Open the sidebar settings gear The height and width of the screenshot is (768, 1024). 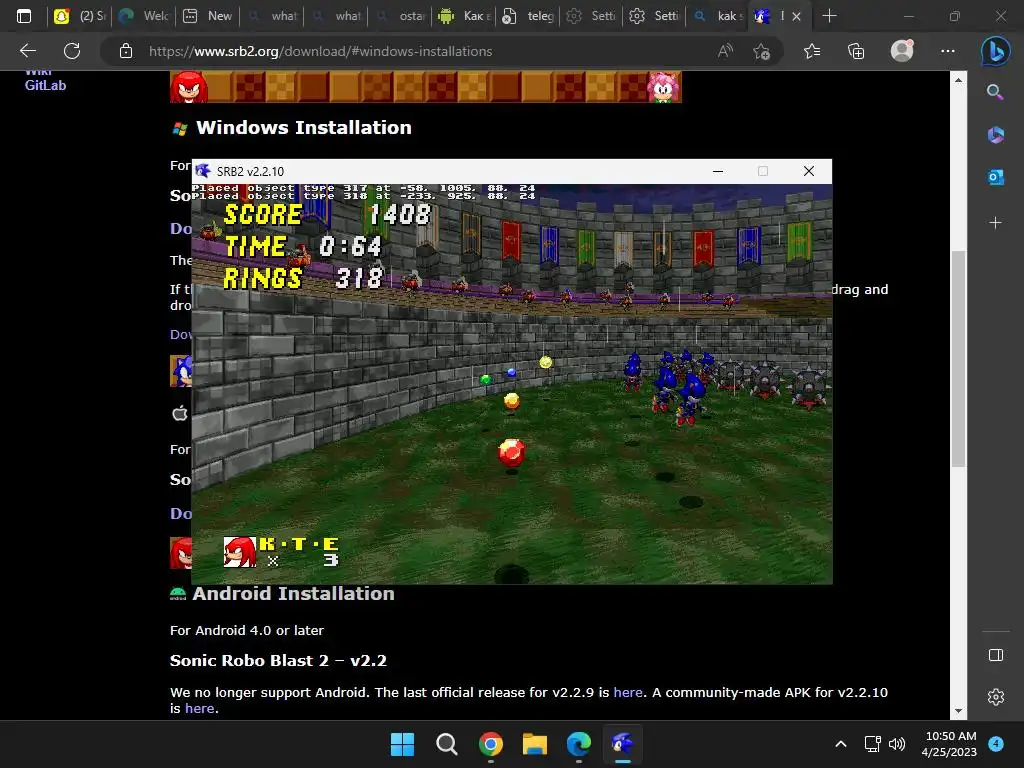click(x=995, y=697)
